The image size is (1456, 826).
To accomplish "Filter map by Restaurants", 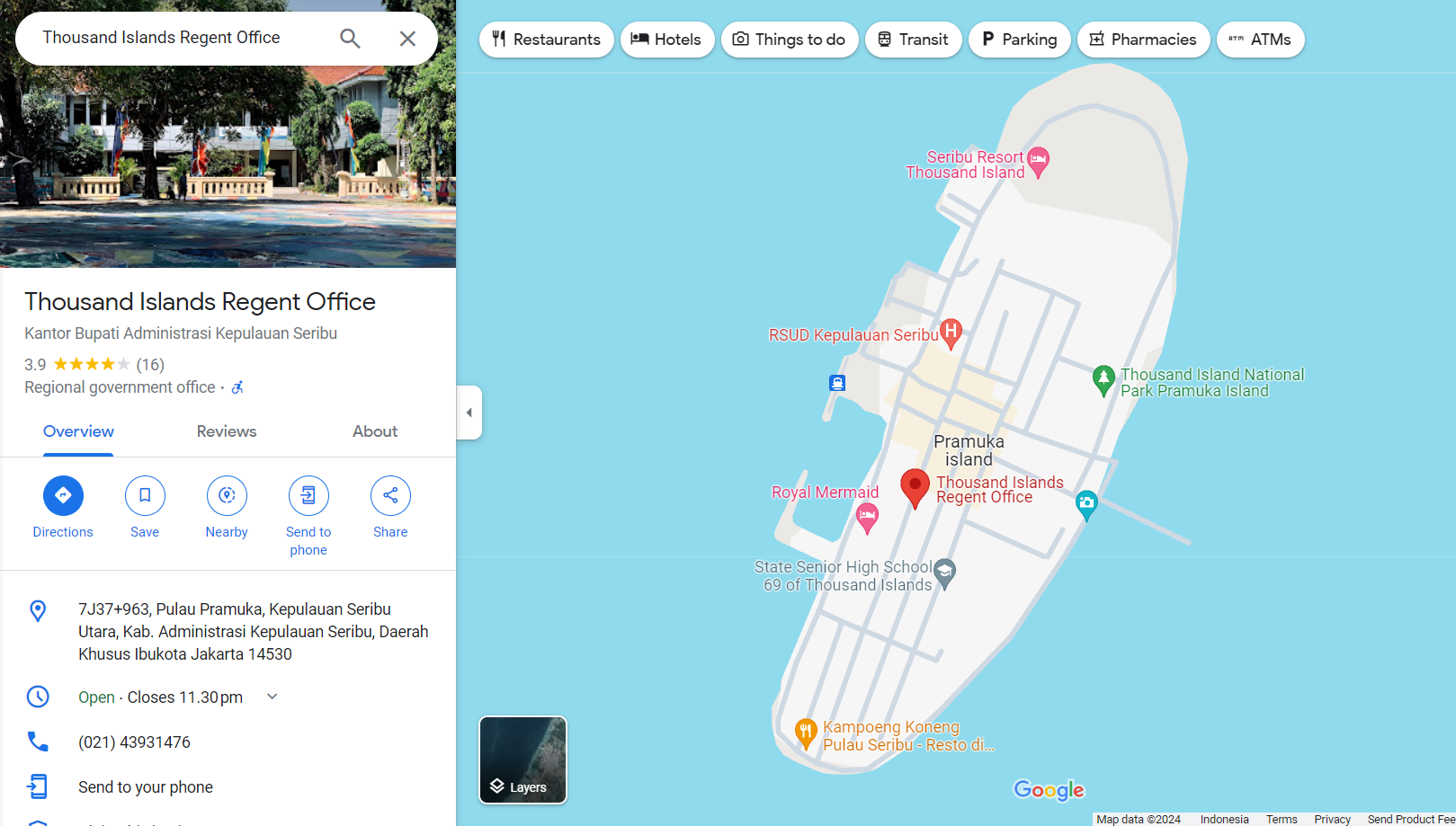I will (x=546, y=40).
